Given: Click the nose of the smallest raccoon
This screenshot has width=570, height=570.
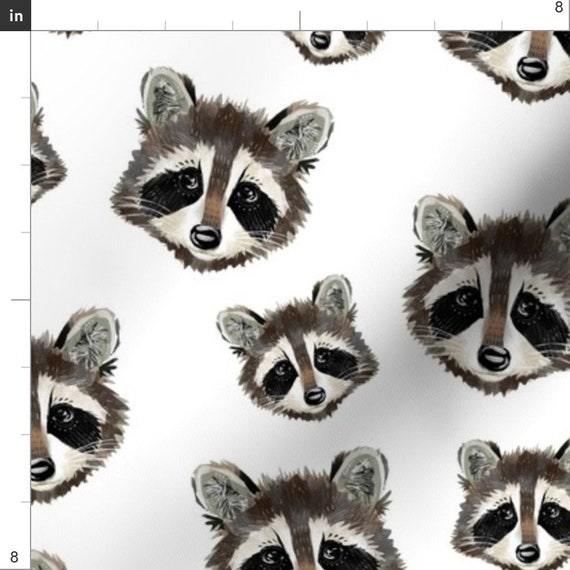Looking at the screenshot, I should click(315, 396).
